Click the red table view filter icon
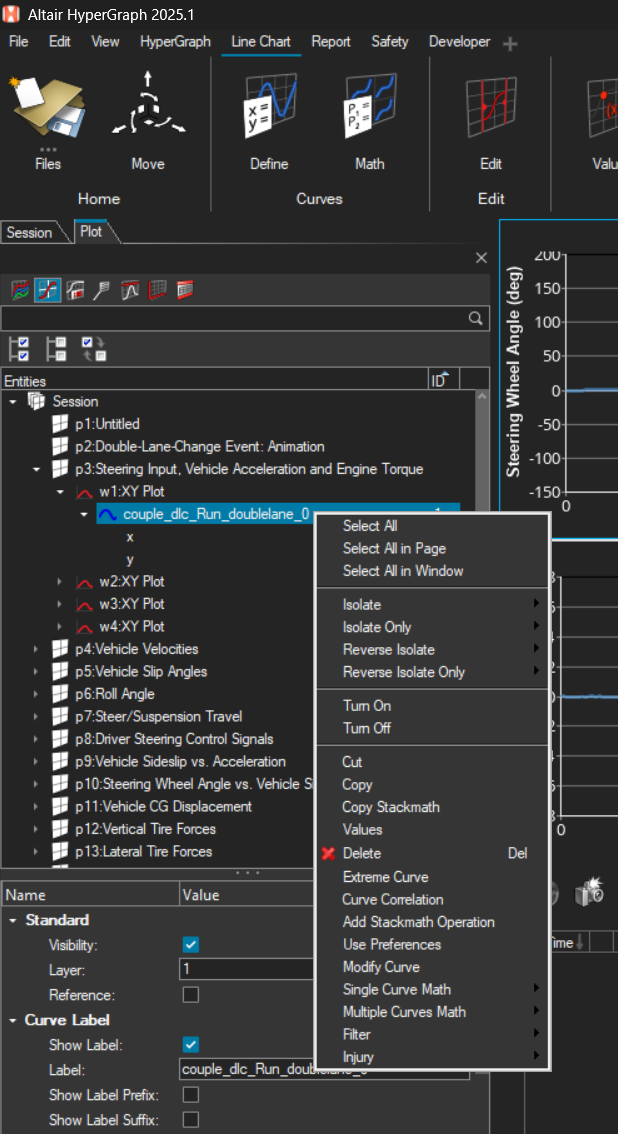 pyautogui.click(x=185, y=290)
